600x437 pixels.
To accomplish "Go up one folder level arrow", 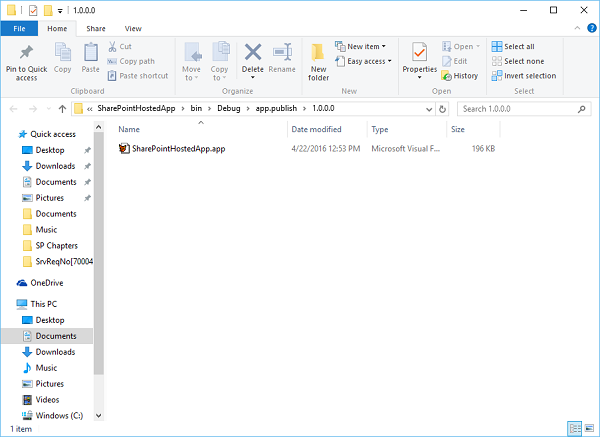I will coord(62,109).
